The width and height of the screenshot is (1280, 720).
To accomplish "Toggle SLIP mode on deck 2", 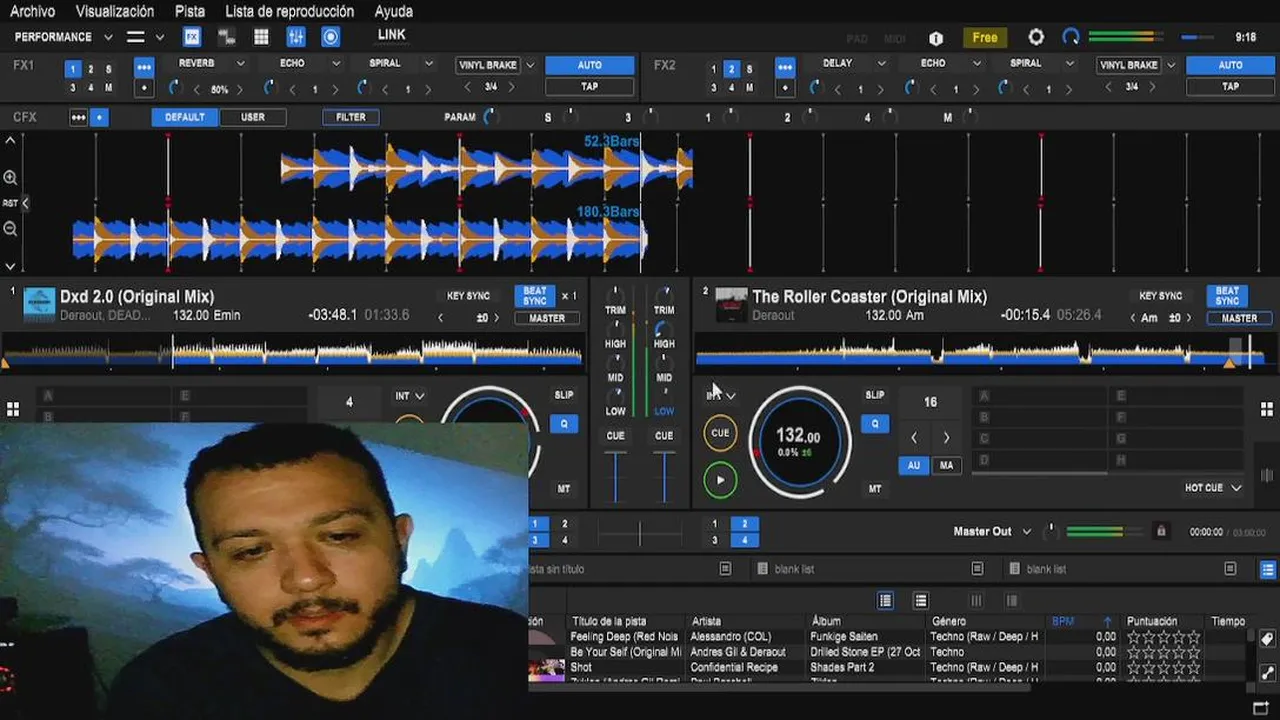I will [875, 395].
